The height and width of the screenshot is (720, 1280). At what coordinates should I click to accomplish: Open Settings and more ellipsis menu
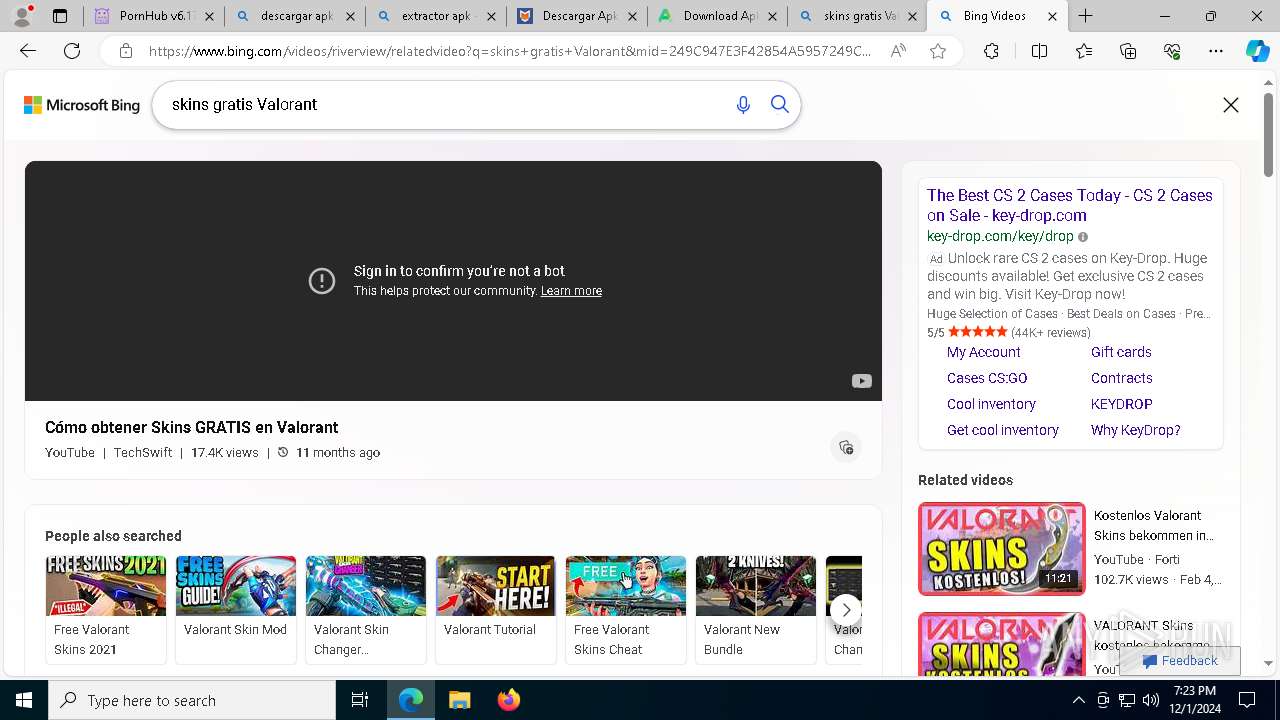(1216, 51)
